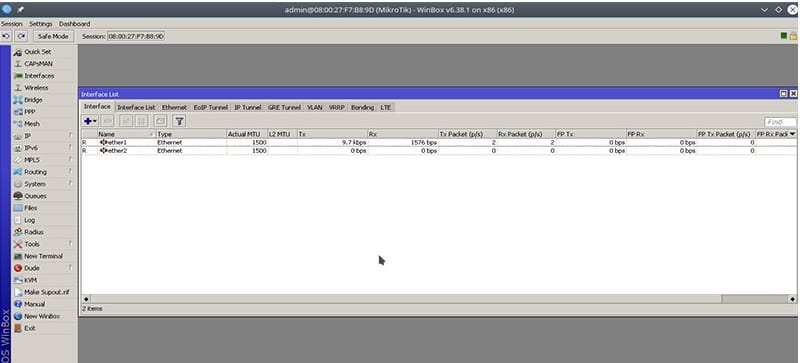This screenshot has height=363, width=800.
Task: Click the Remove (minus) button in Interface List toolbar
Action: (x=108, y=121)
